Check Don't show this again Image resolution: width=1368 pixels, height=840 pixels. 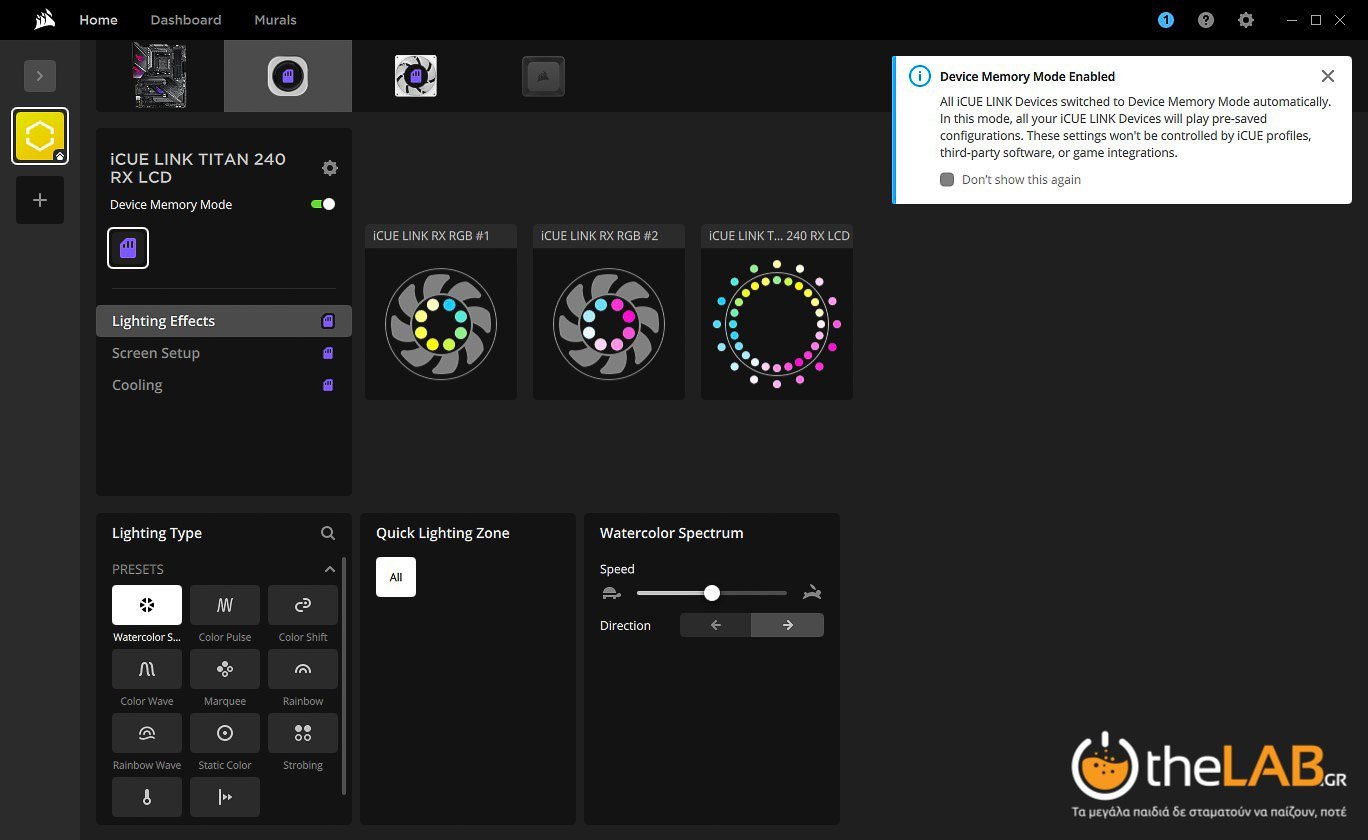(947, 180)
